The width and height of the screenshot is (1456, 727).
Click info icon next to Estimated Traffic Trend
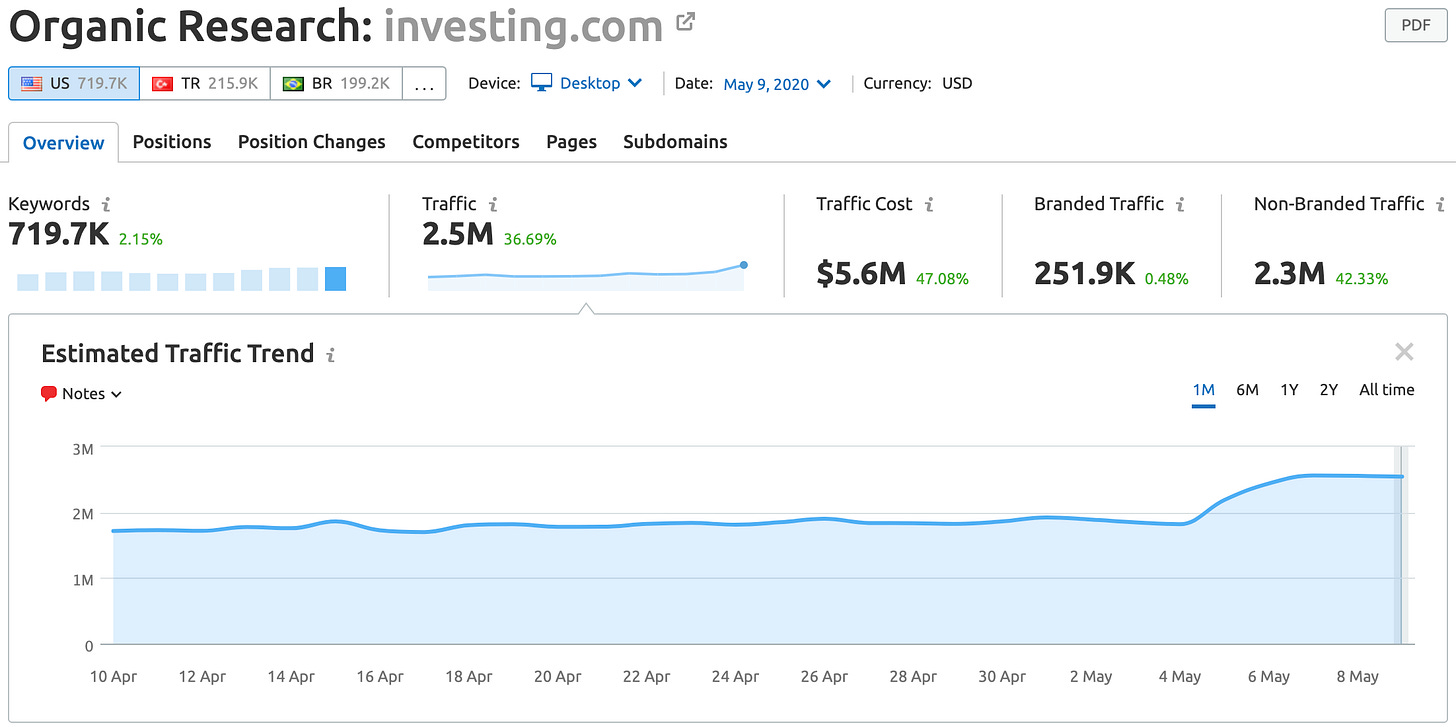[x=331, y=354]
